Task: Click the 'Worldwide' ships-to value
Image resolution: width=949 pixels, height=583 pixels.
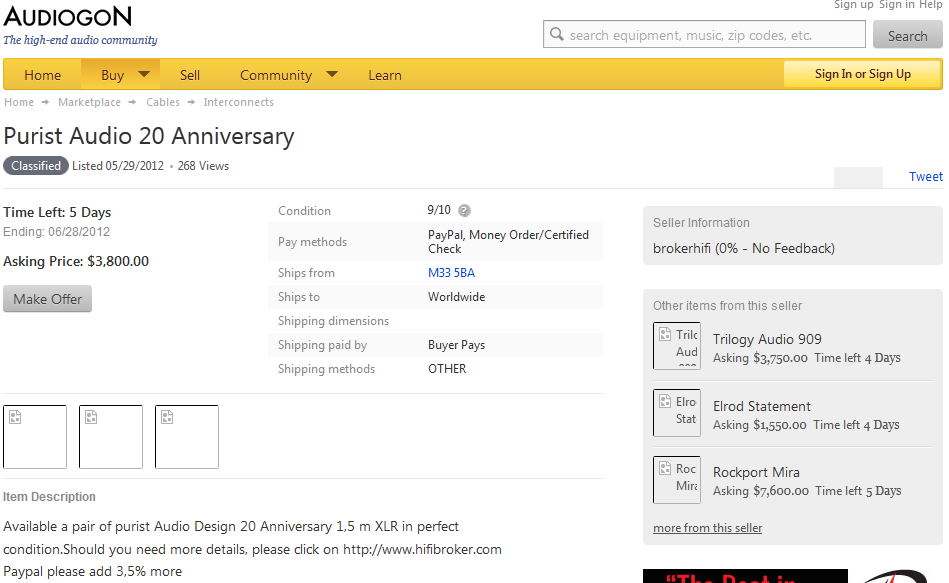Action: point(456,297)
